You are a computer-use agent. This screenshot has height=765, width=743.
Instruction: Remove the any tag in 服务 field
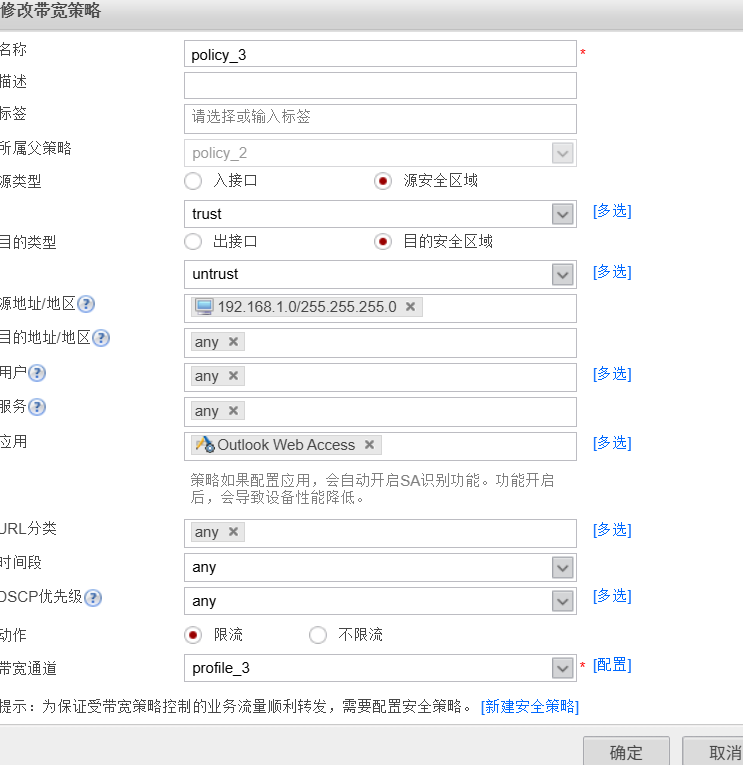coord(233,411)
